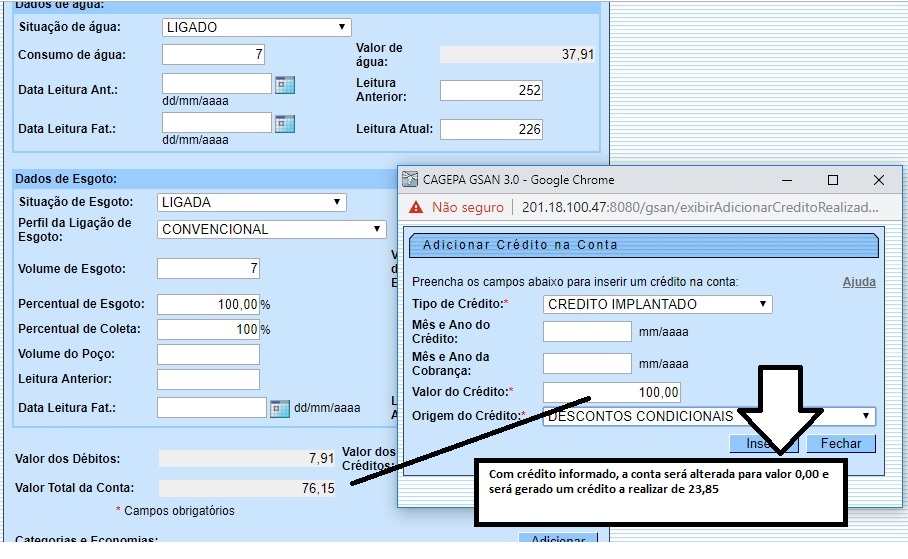Click the Percentual de Coleta field
This screenshot has width=908, height=559.
point(208,329)
